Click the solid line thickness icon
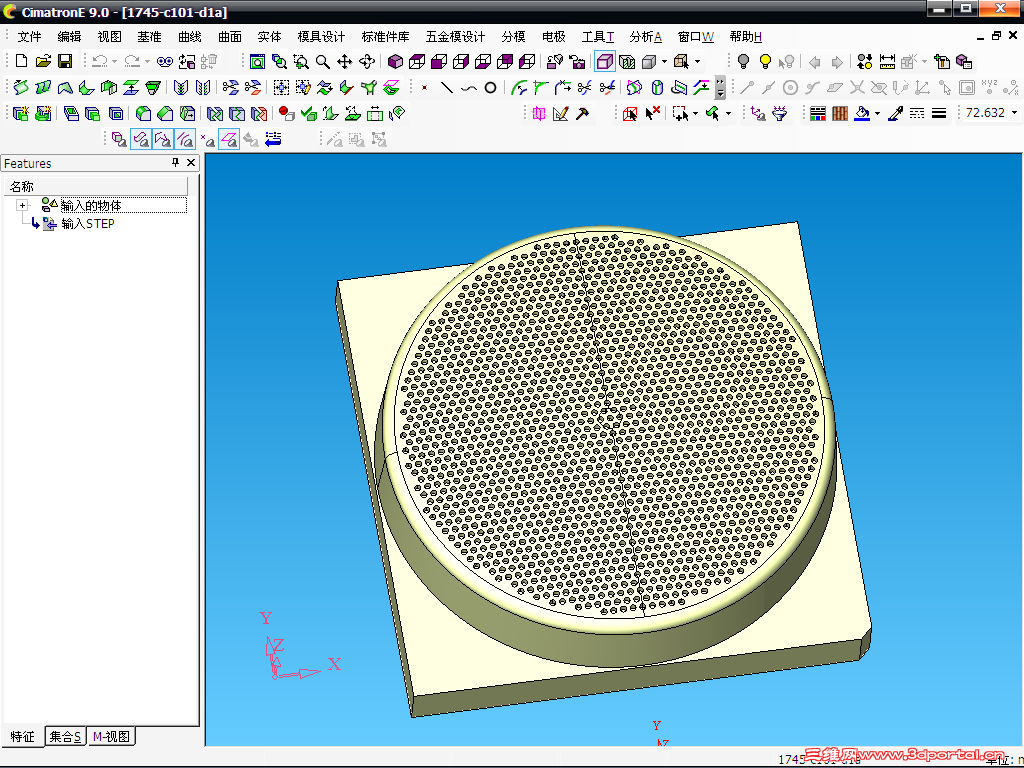Screen dimensions: 1024x768 (939, 114)
